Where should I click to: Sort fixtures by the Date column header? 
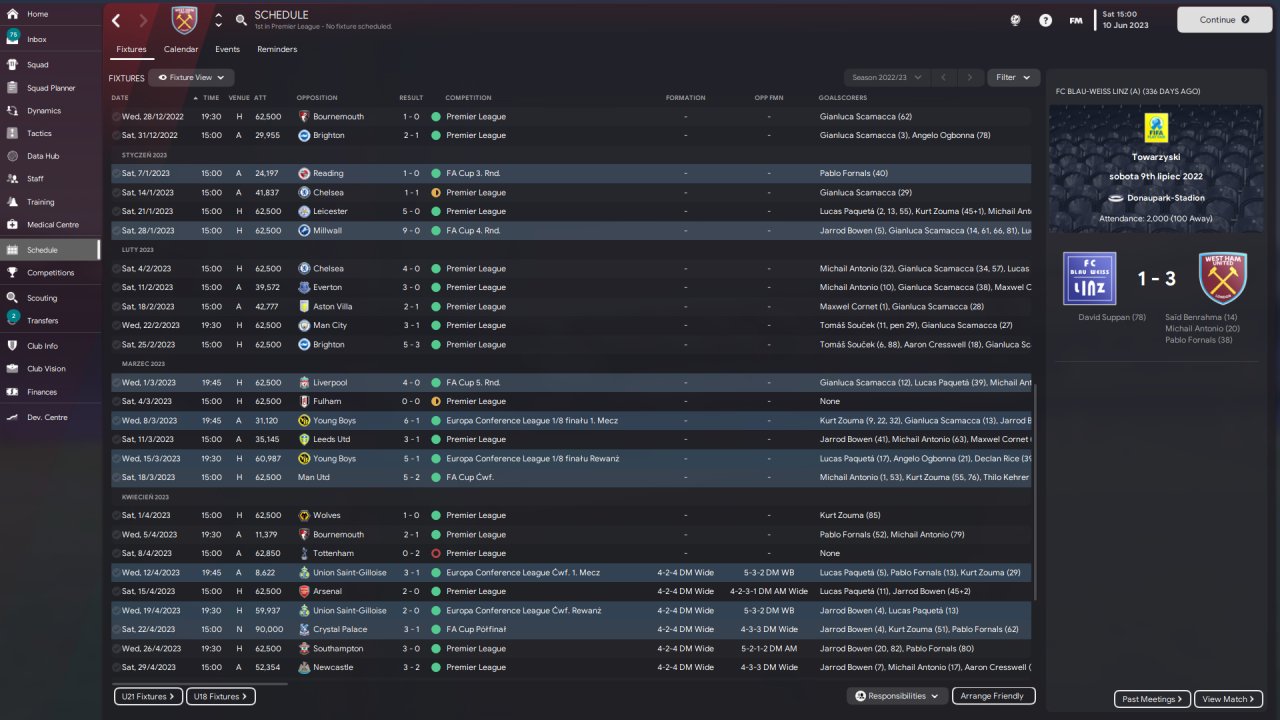tap(120, 98)
